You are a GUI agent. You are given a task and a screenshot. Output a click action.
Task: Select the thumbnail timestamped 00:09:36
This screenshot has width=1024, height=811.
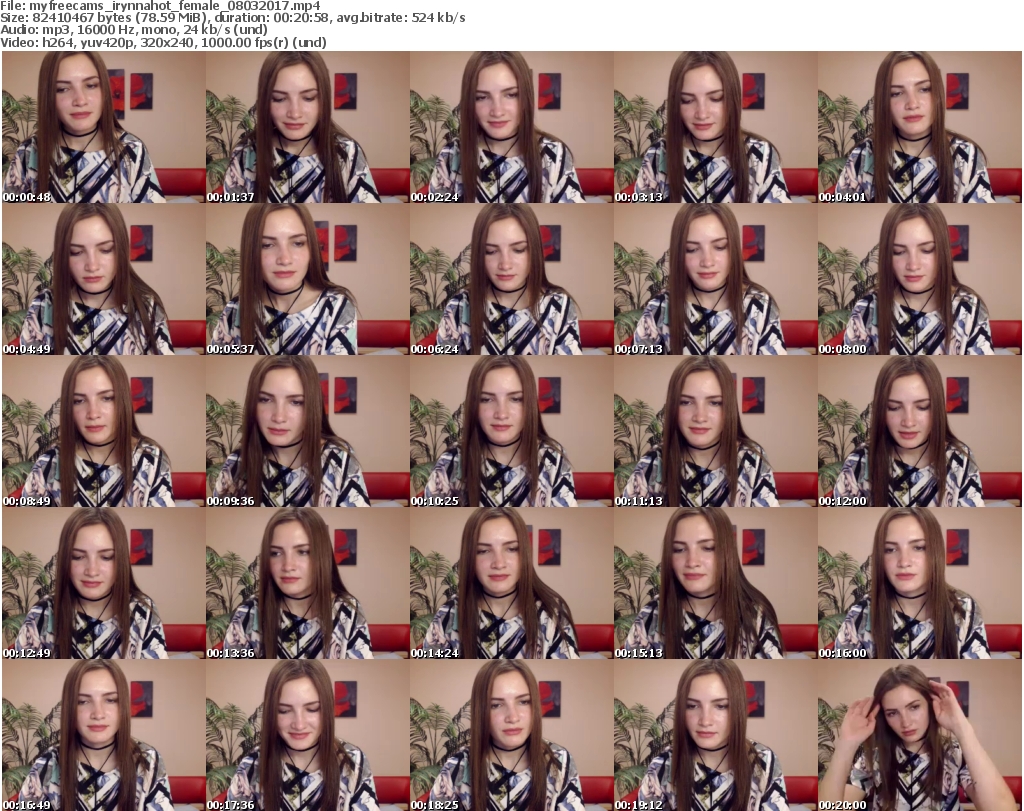pyautogui.click(x=308, y=432)
